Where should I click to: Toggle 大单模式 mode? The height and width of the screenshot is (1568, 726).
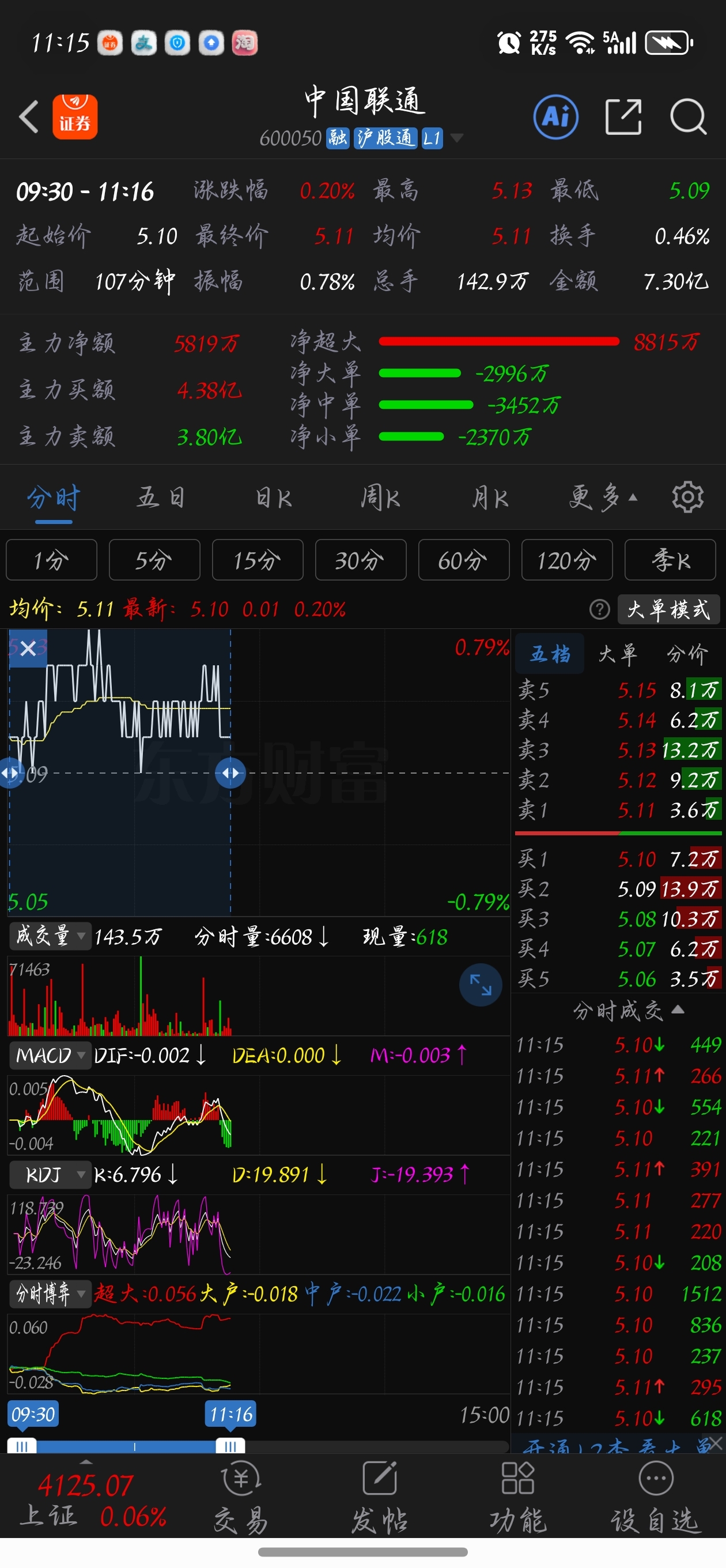click(x=669, y=609)
